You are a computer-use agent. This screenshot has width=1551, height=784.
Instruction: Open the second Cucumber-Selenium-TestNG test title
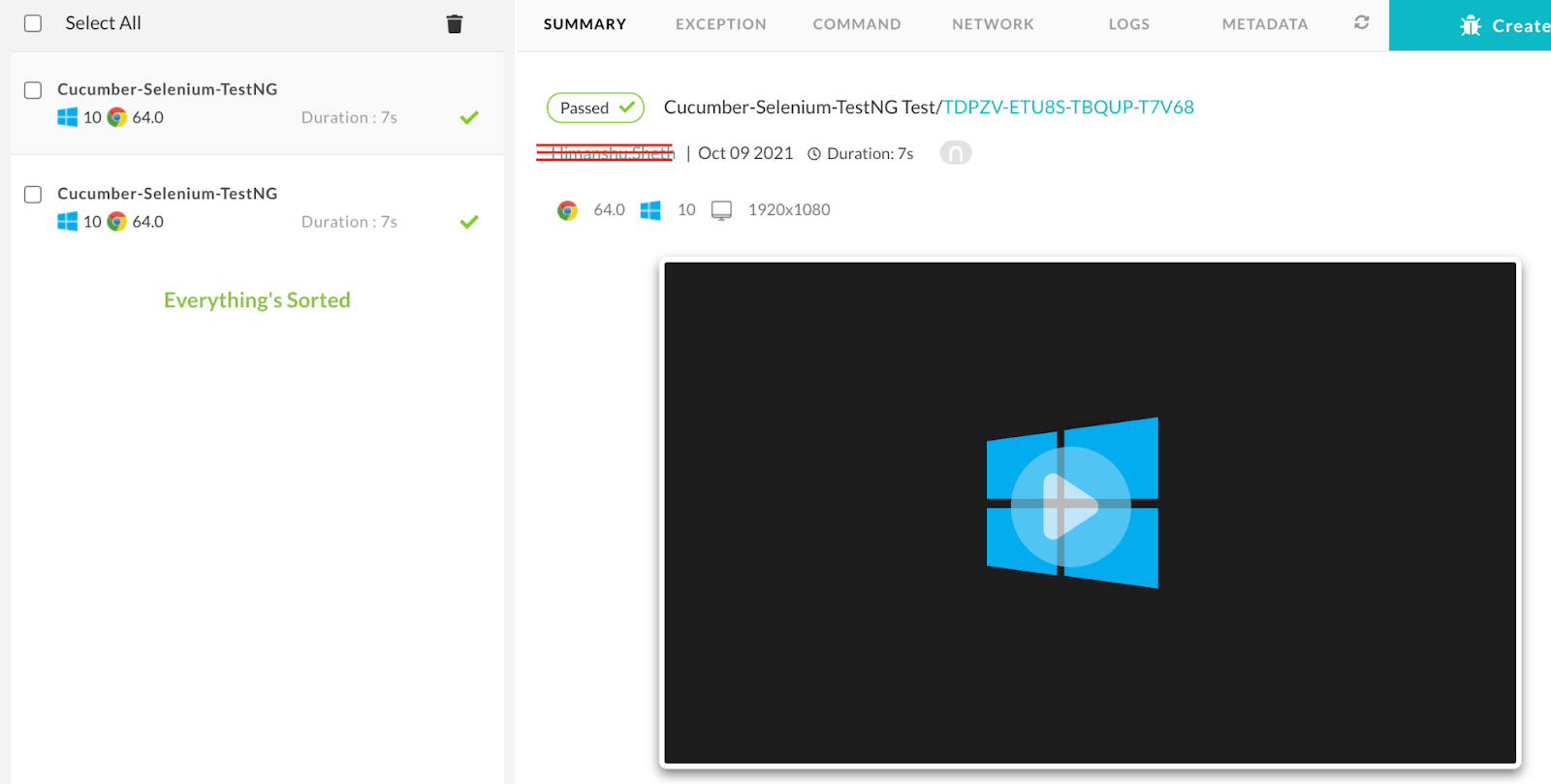(168, 194)
